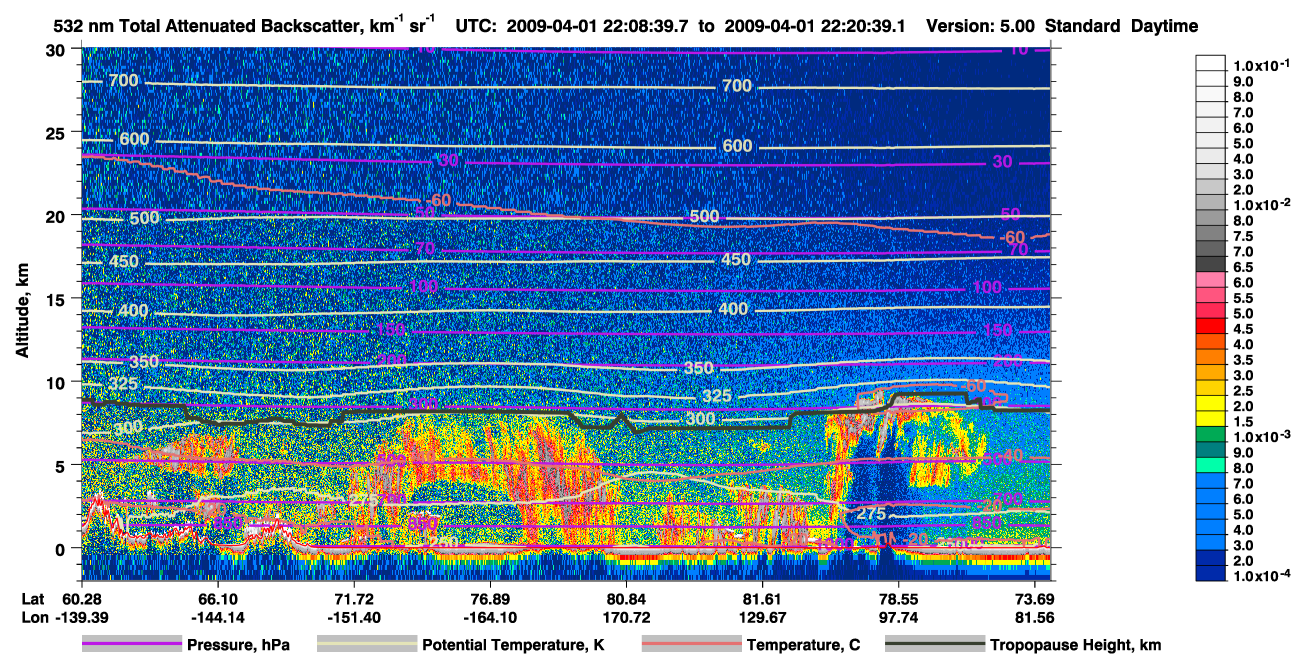Click latitude value '81.61'
Screen dimensions: 1300x667
pyautogui.click(x=762, y=598)
